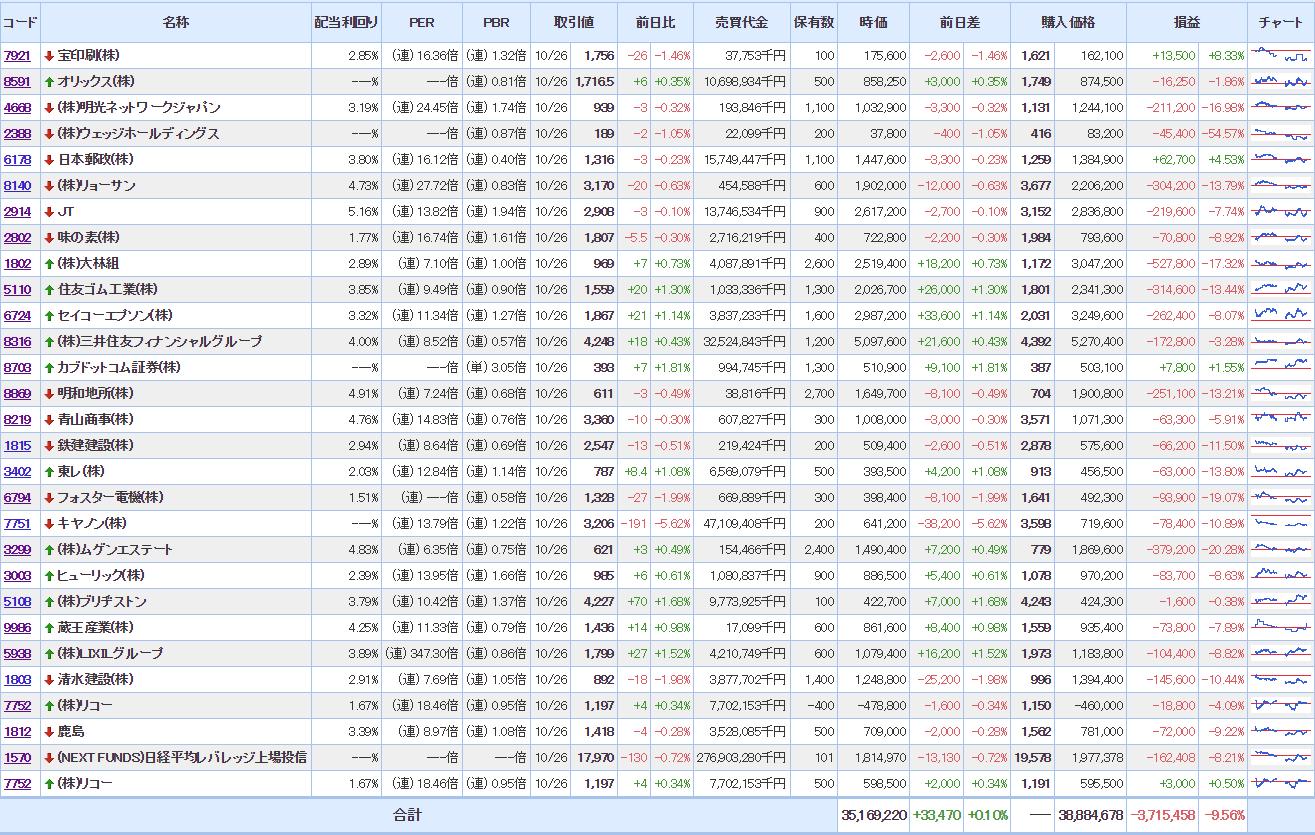Screen dimensions: 1315x835
Task: Click the down arrow icon beside 鹿島
Action: (48, 732)
